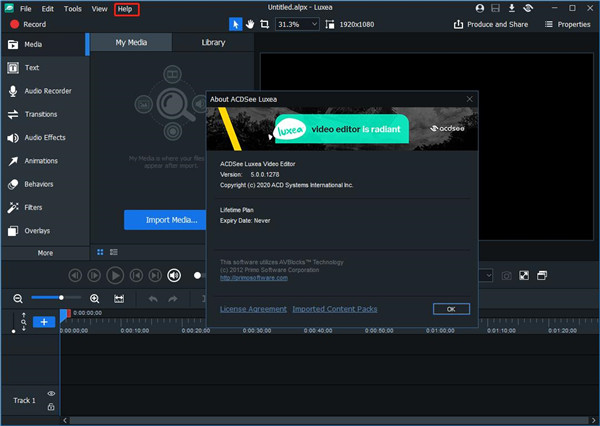
Task: Open the Help menu
Action: tap(125, 9)
